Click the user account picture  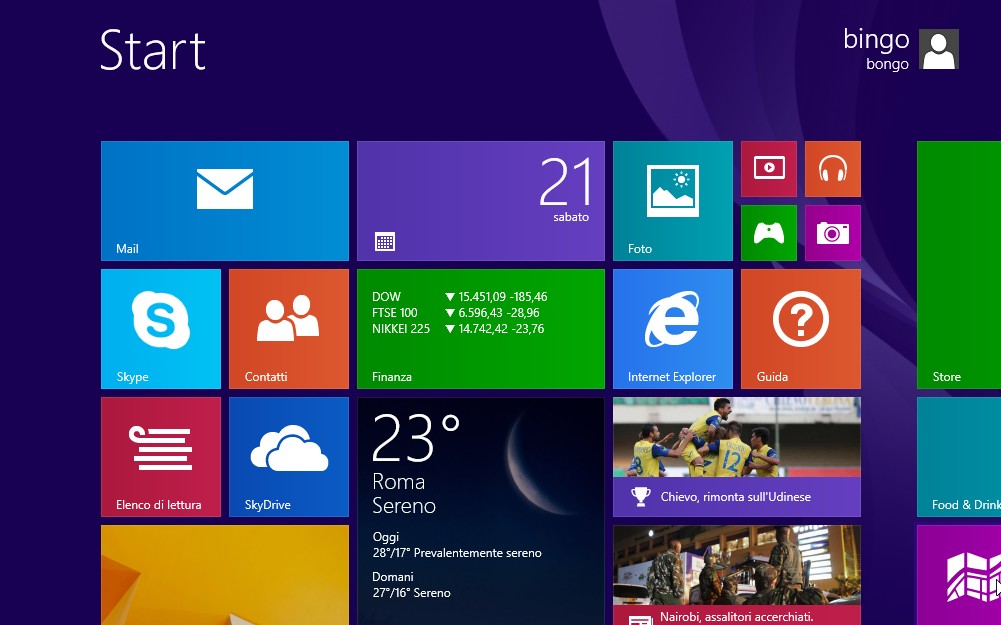click(938, 49)
